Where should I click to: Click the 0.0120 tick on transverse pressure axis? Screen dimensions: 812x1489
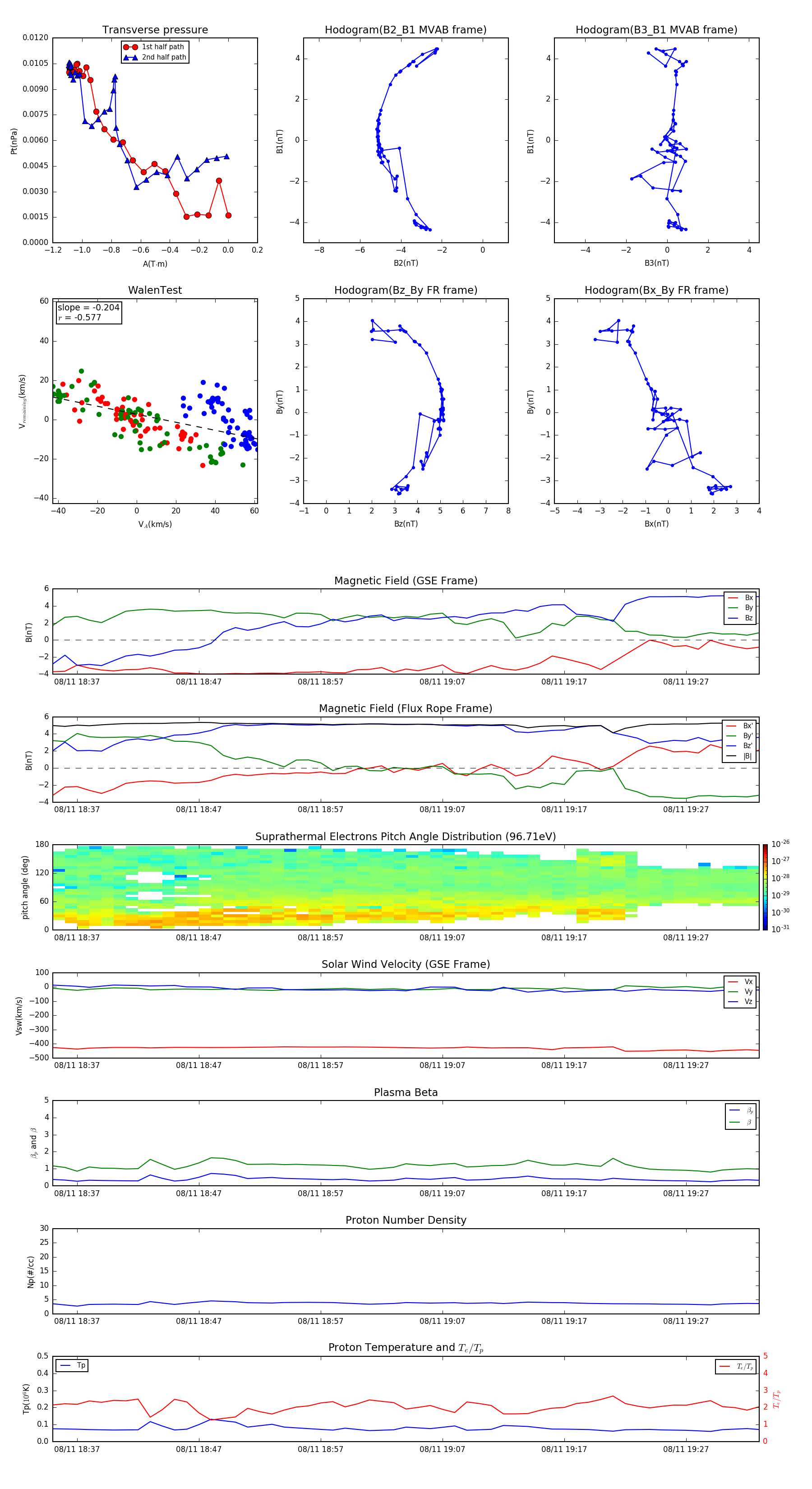(x=35, y=38)
